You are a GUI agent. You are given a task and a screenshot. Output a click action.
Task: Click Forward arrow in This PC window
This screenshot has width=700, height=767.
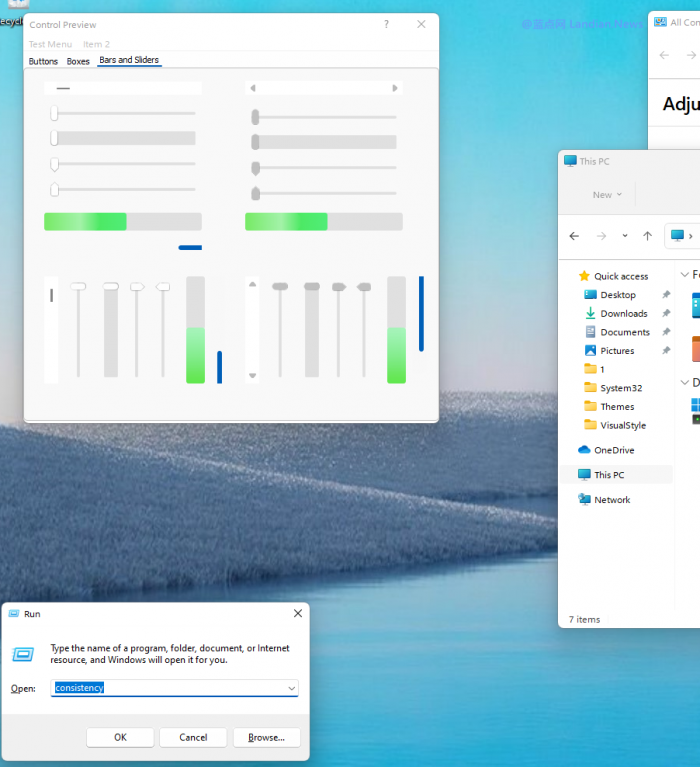pos(601,236)
